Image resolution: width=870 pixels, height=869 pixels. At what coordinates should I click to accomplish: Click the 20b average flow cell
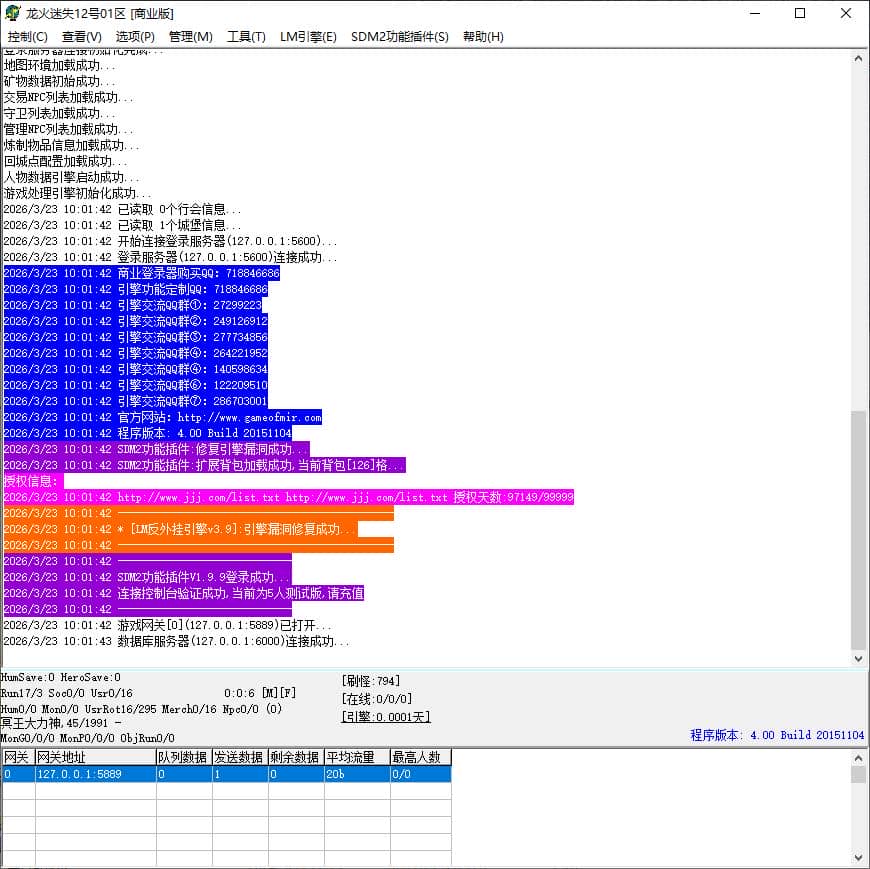coord(357,774)
